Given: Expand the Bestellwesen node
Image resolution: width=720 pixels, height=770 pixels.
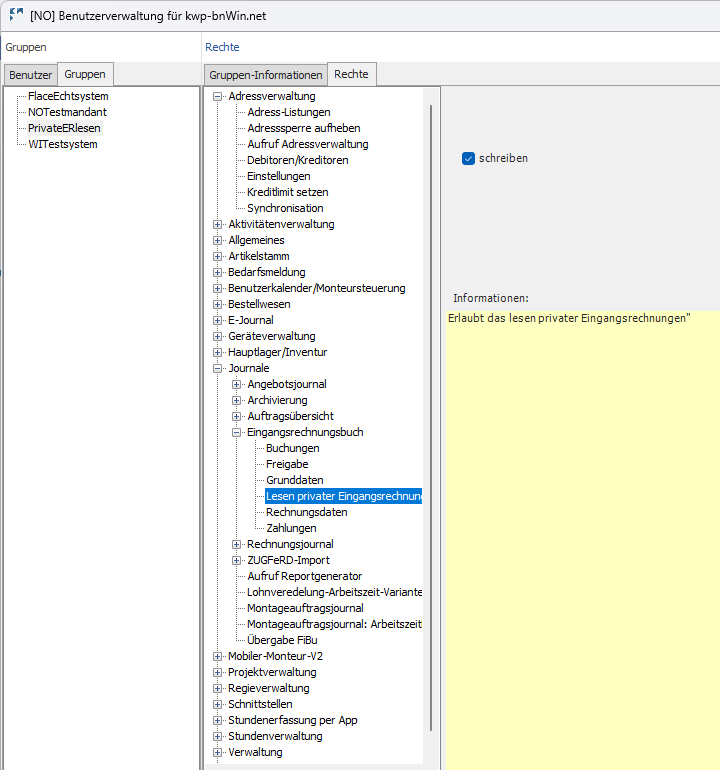Looking at the screenshot, I should click(x=217, y=304).
